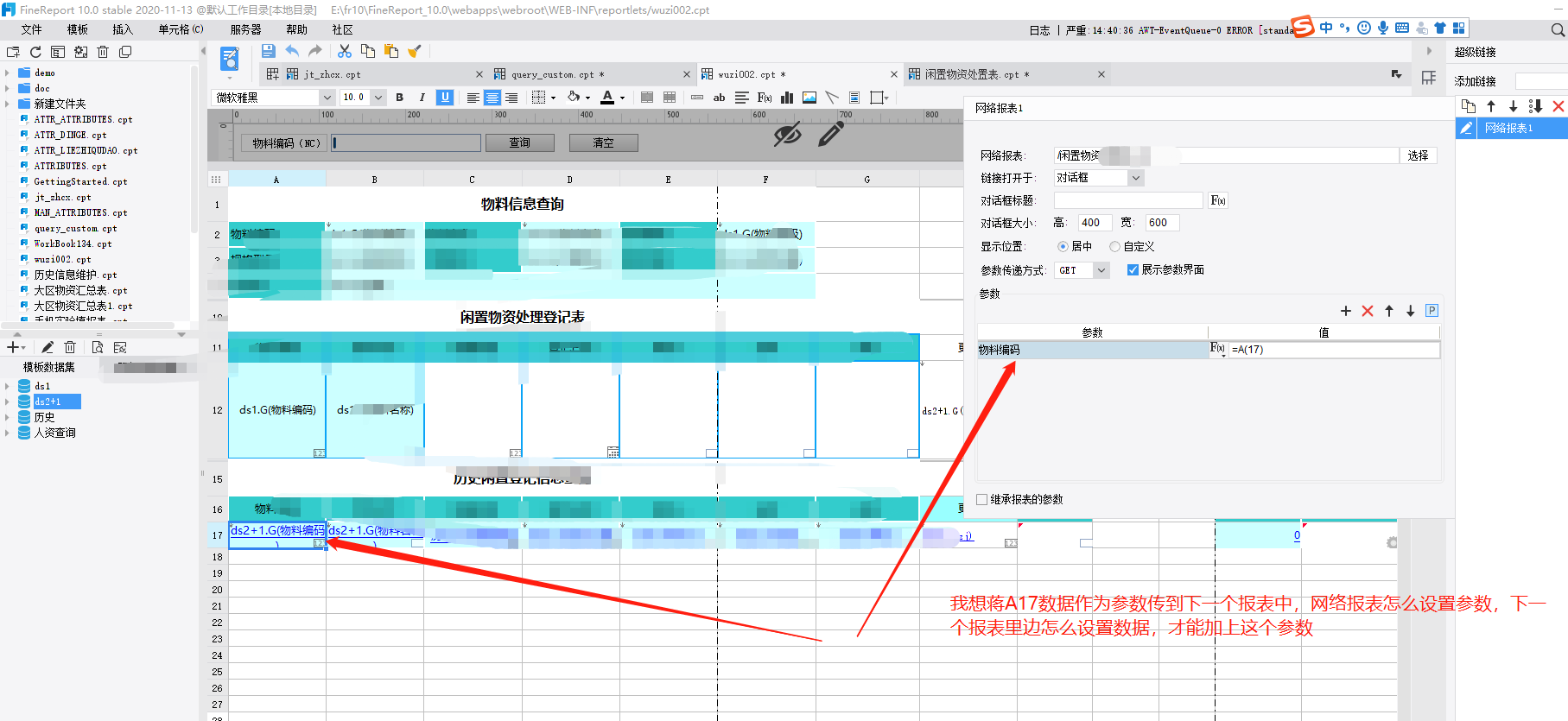Click the Save icon in toolbar
Viewport: 1568px width, 721px height.
(268, 52)
